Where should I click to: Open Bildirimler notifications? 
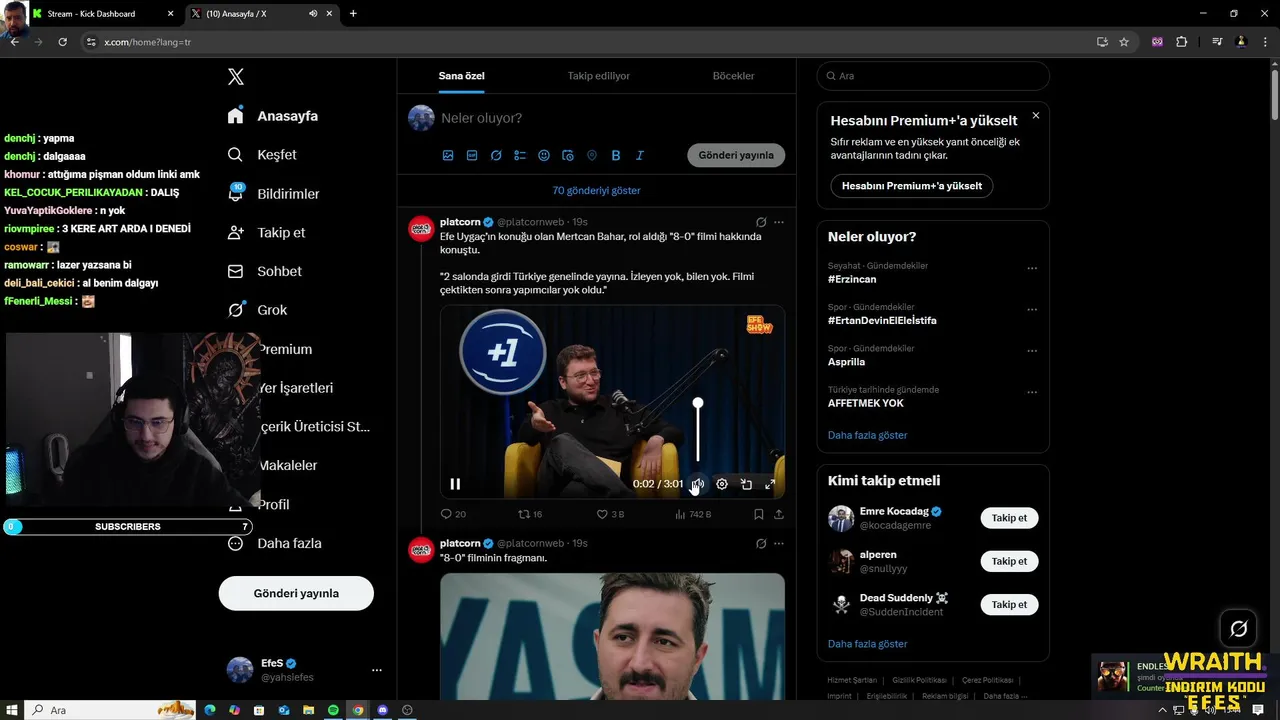tap(273, 194)
